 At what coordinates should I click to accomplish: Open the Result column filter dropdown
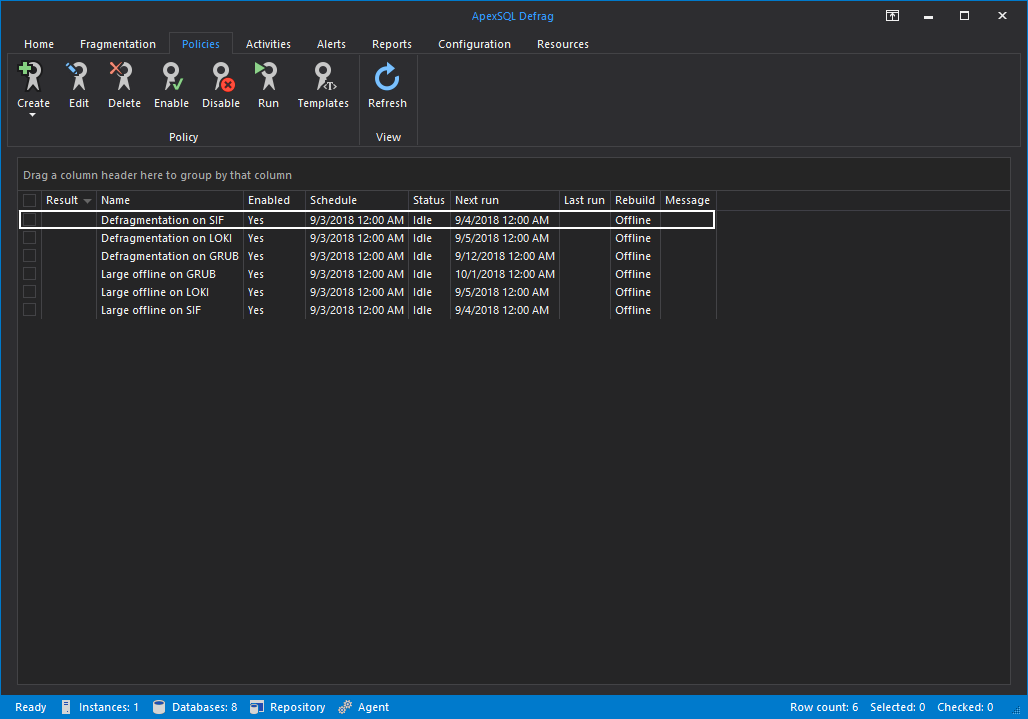tap(88, 201)
